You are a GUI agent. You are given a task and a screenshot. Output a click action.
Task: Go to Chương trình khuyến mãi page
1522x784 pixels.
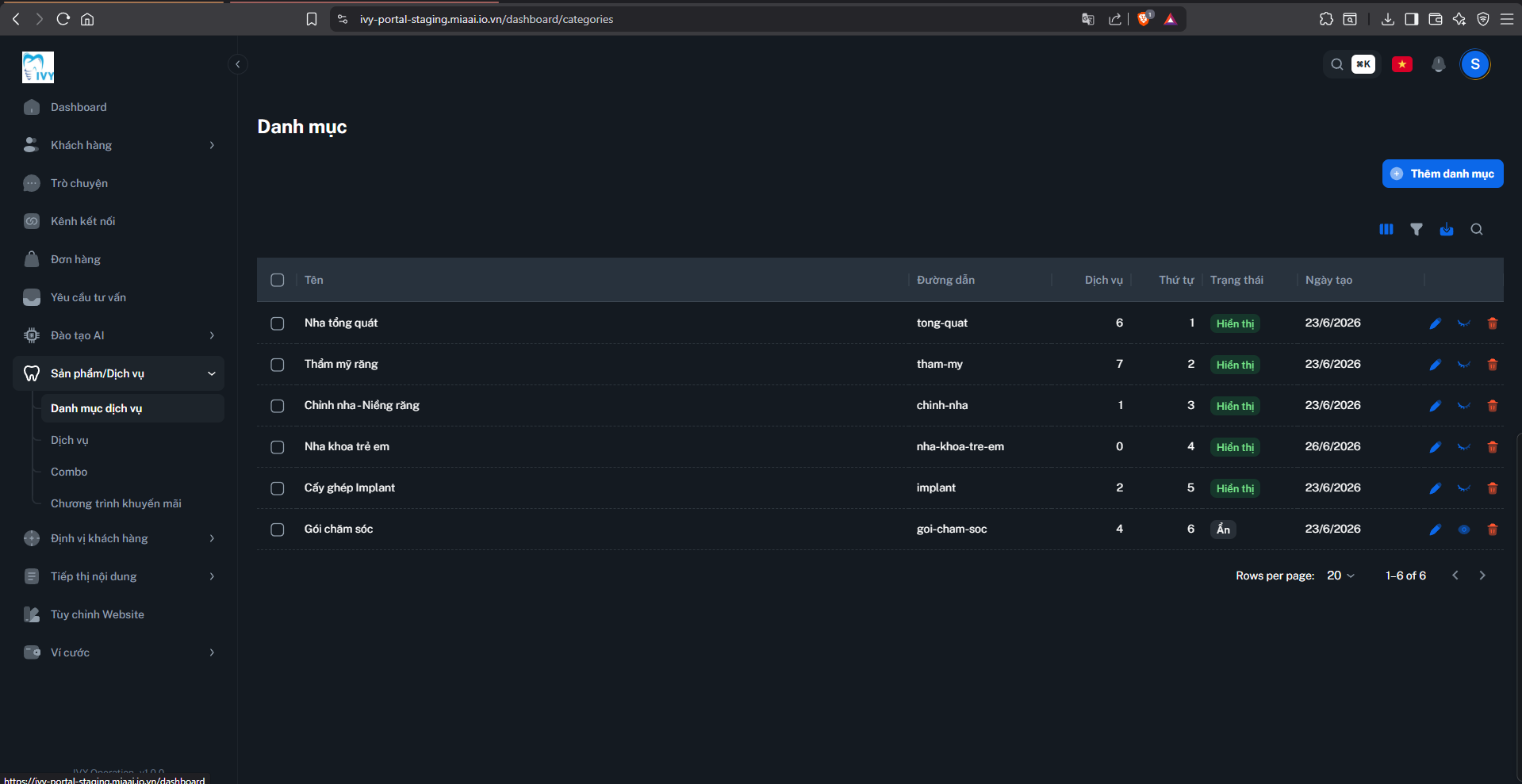point(116,503)
